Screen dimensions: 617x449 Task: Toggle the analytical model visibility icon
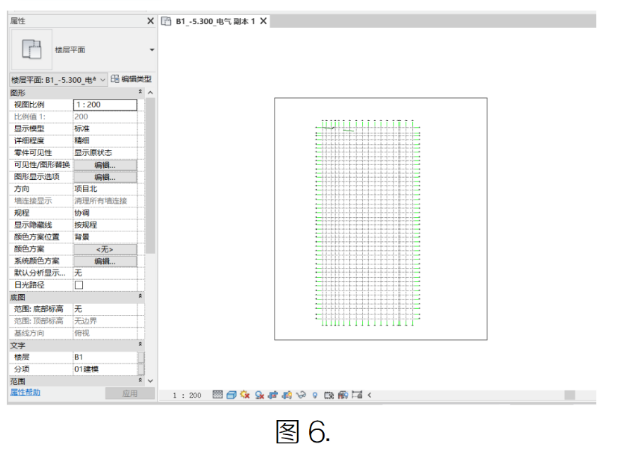click(343, 395)
